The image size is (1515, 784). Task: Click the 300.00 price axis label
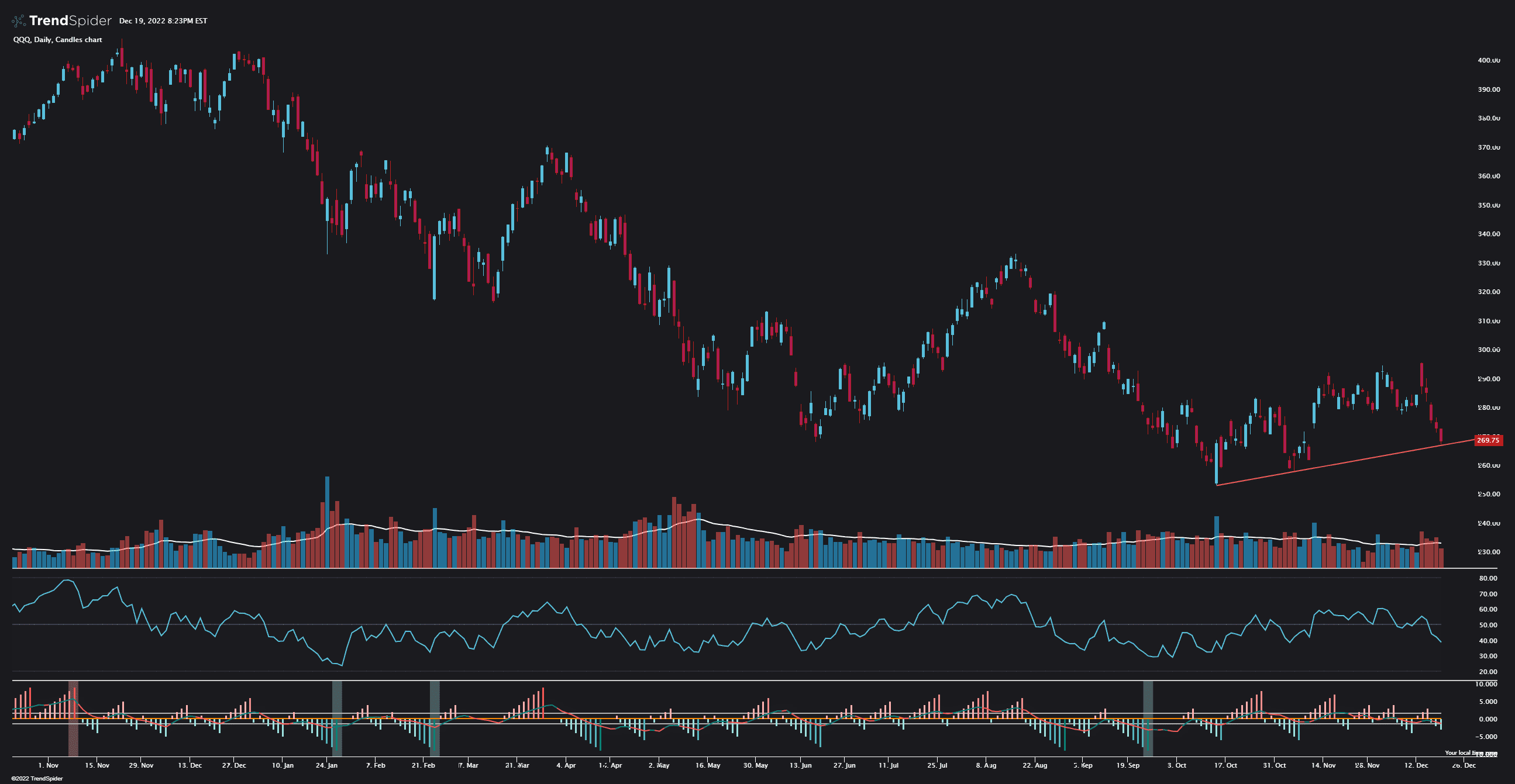1489,350
